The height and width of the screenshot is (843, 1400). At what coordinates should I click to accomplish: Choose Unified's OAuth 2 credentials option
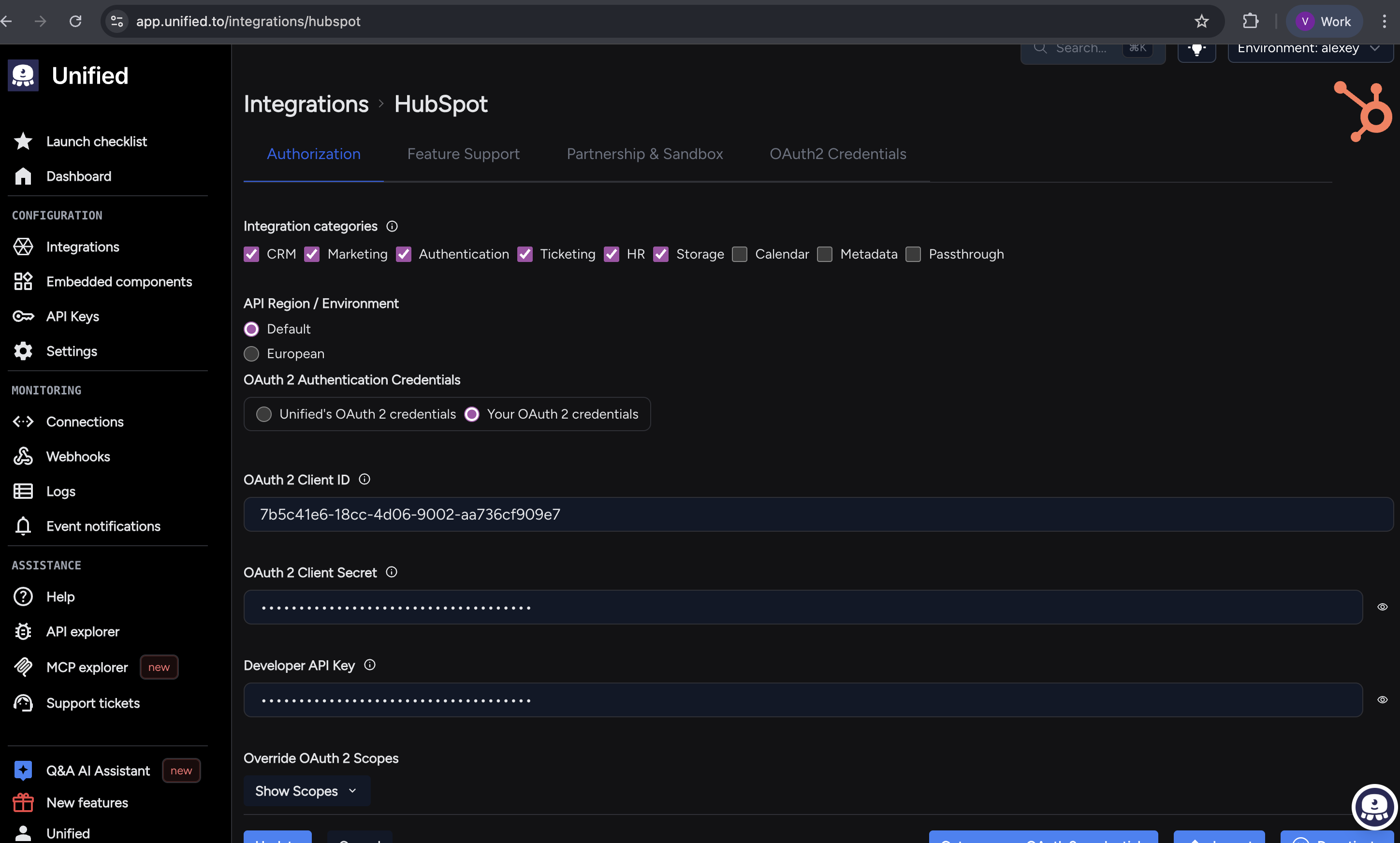pos(264,414)
